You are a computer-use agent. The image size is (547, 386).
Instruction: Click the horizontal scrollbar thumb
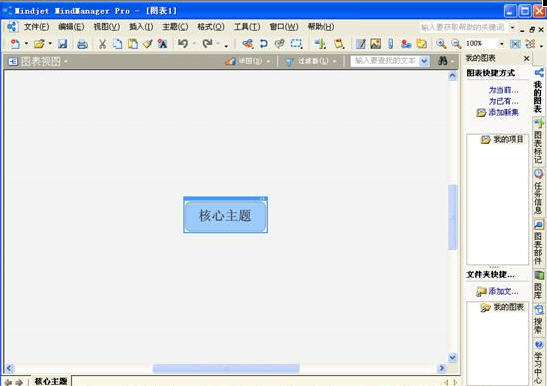[226, 368]
